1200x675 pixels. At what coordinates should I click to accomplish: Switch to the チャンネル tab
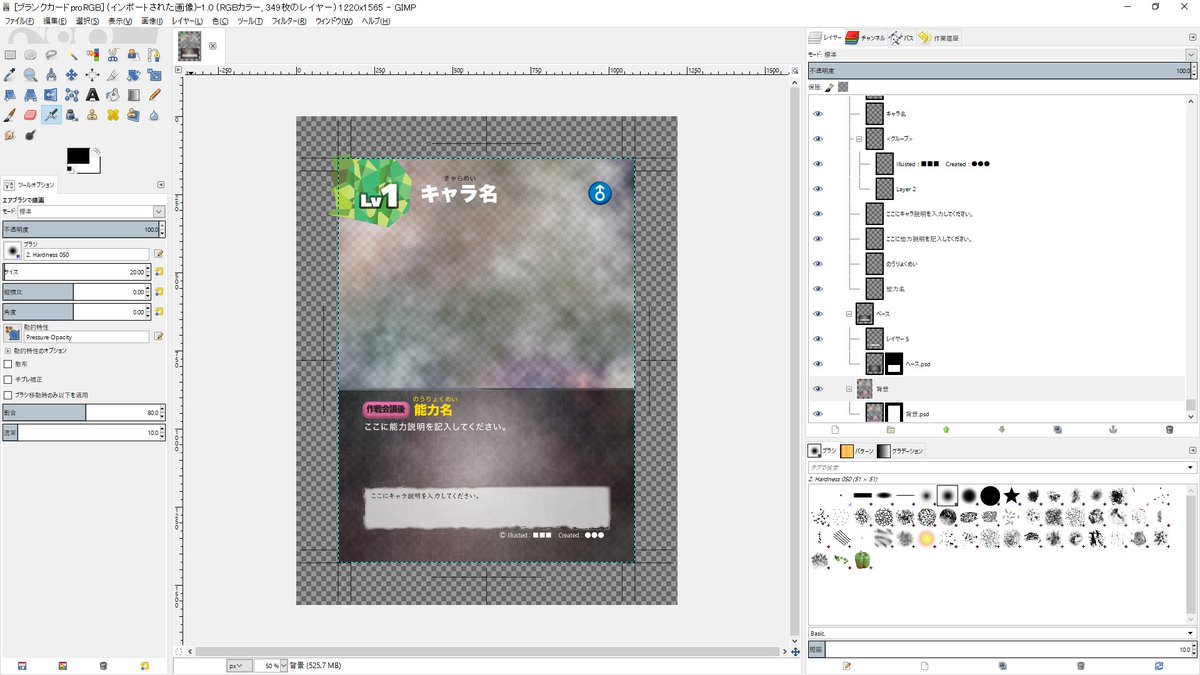[864, 38]
